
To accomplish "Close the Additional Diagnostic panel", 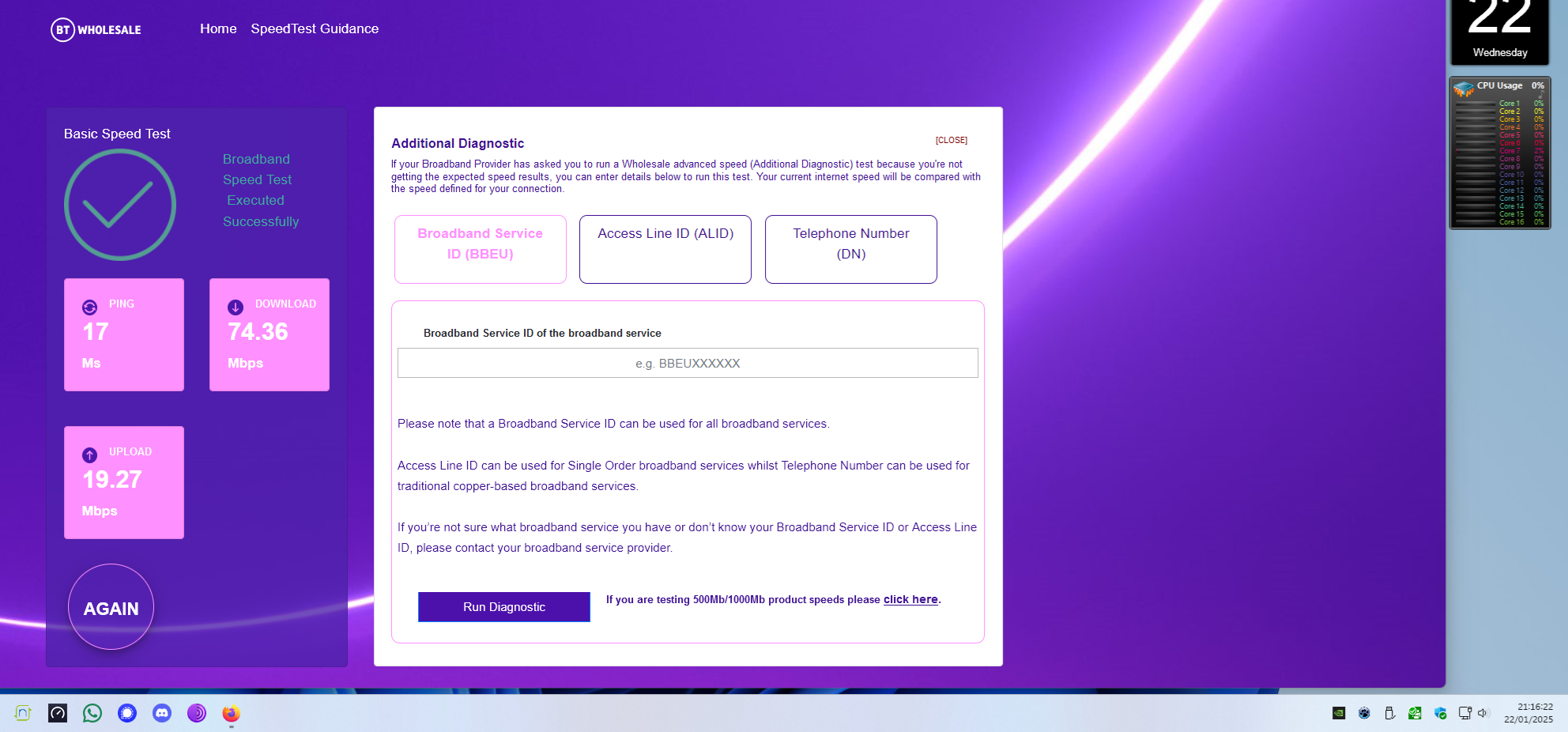I will point(951,140).
